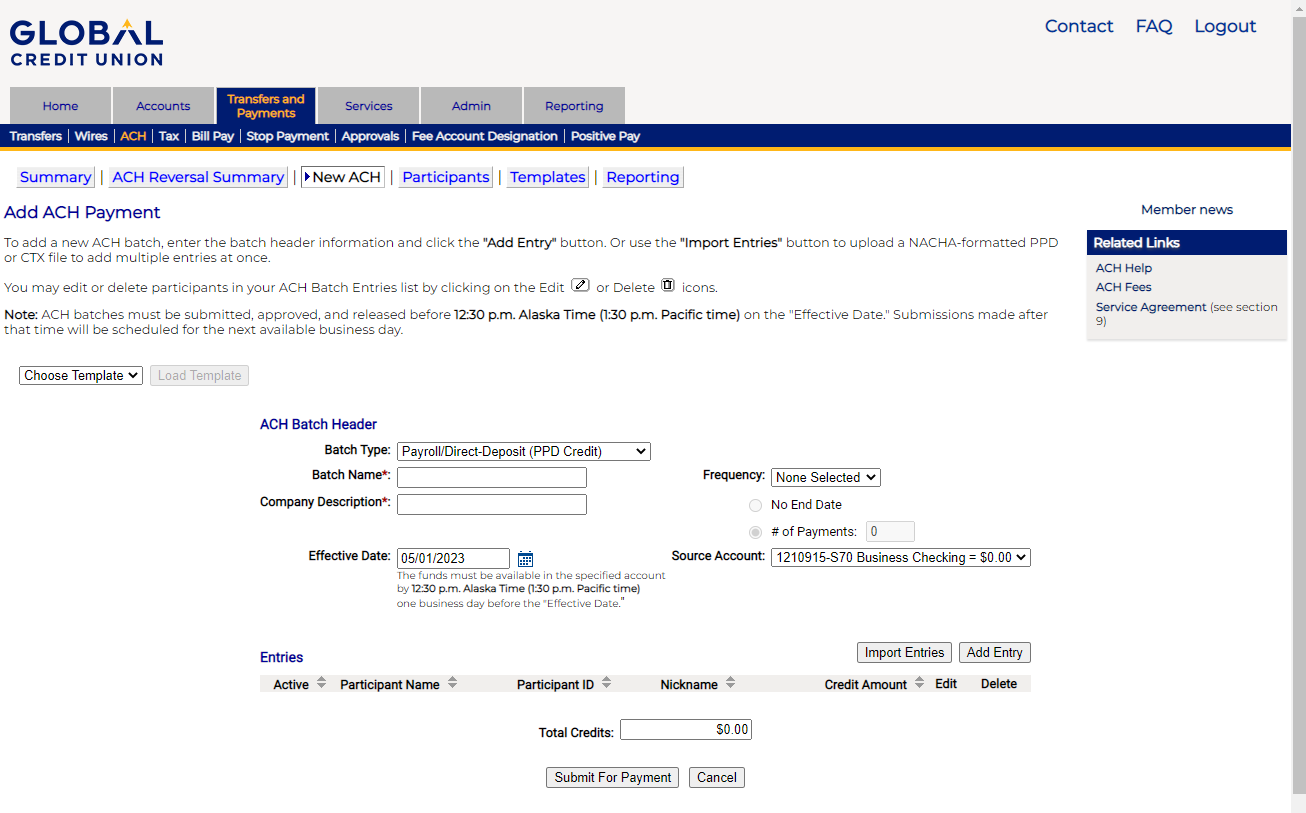Click the Contact link at top
The image size is (1306, 813).
(x=1079, y=27)
